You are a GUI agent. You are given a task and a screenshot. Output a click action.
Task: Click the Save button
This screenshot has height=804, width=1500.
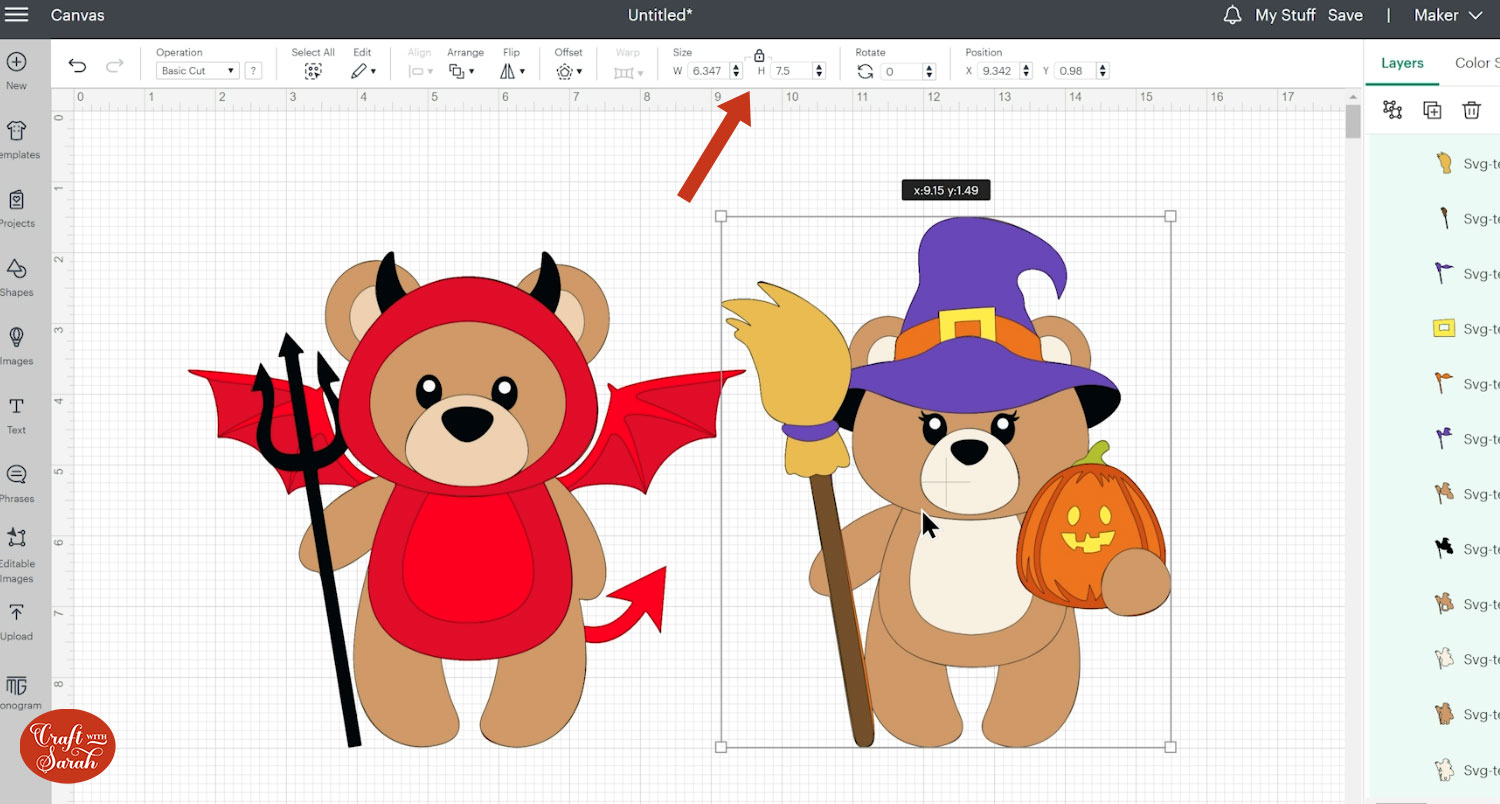(1345, 15)
